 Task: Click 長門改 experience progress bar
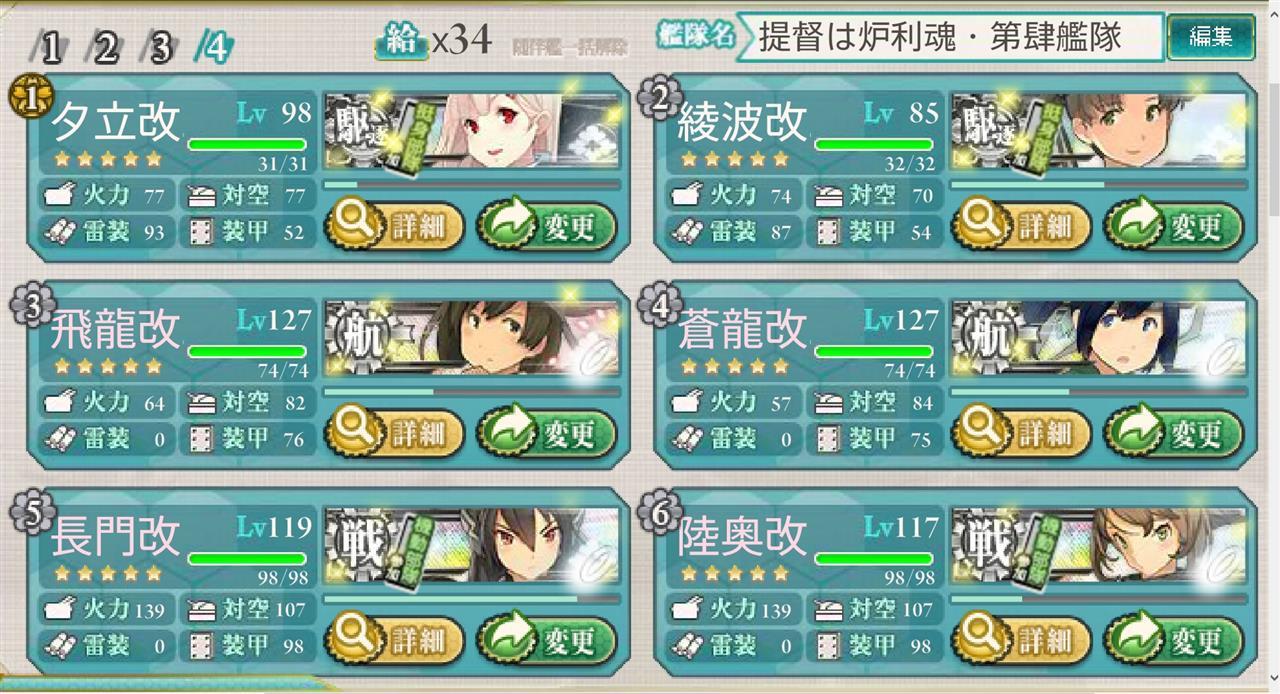coord(471,598)
